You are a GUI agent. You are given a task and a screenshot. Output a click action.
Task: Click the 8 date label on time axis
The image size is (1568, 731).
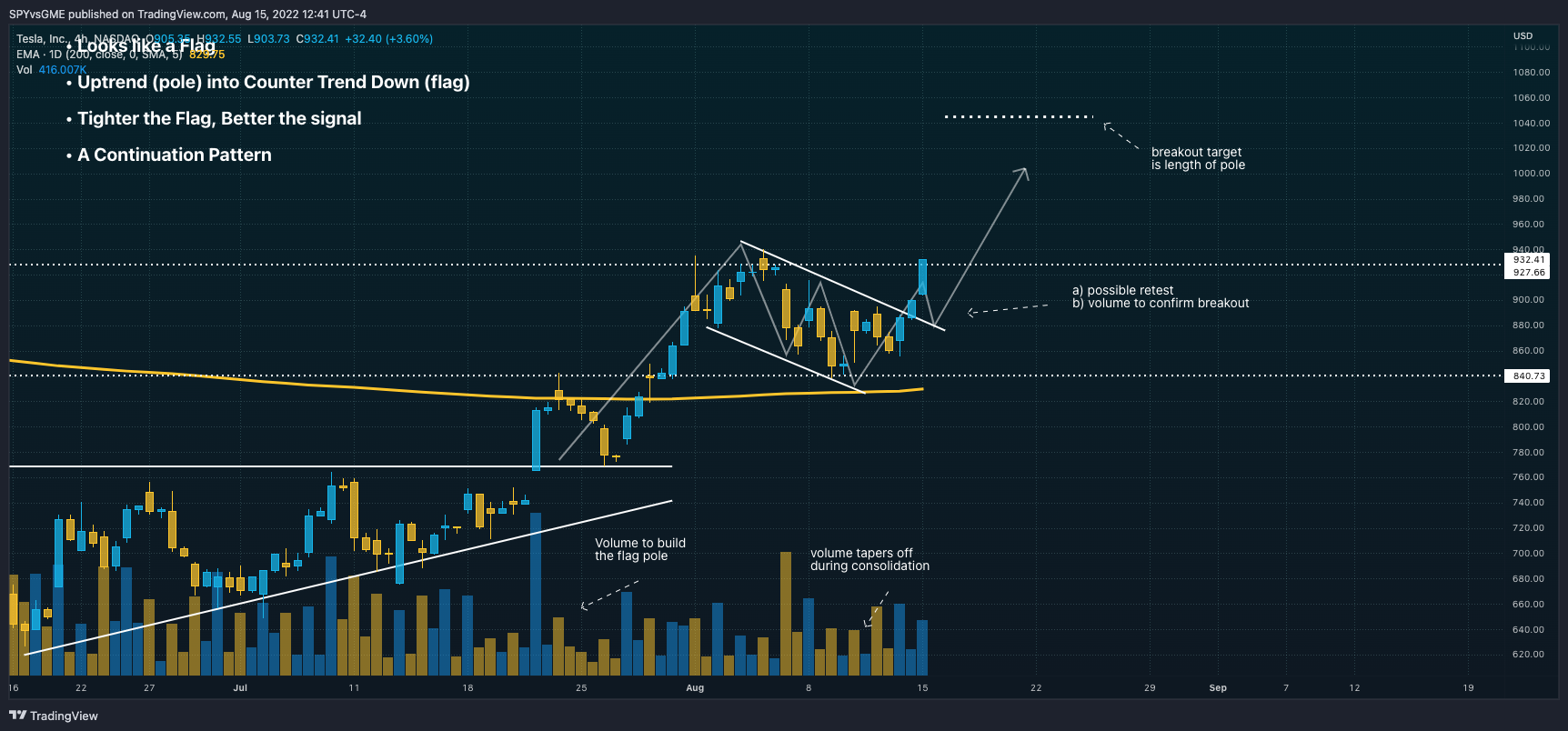809,687
